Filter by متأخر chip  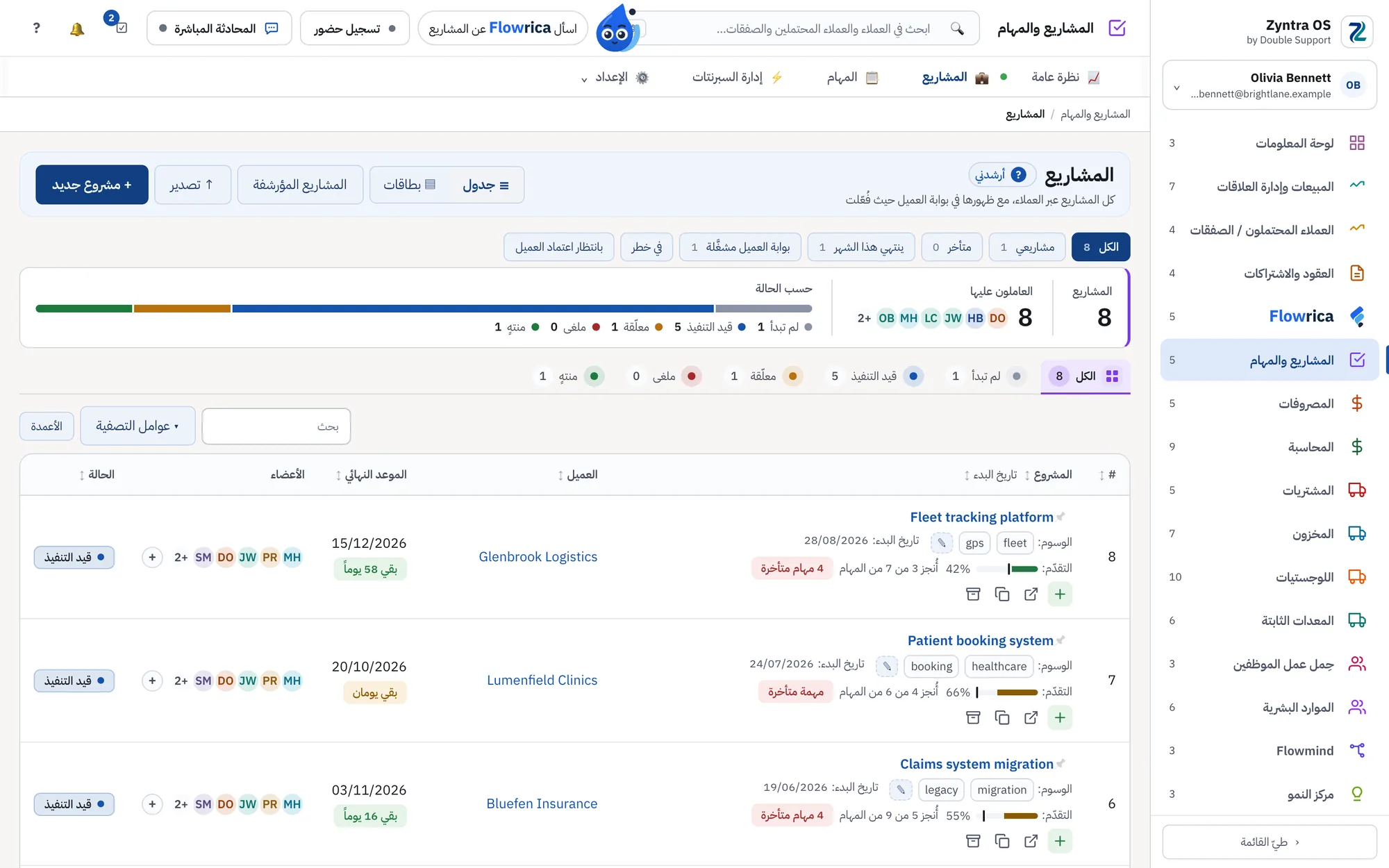click(952, 247)
